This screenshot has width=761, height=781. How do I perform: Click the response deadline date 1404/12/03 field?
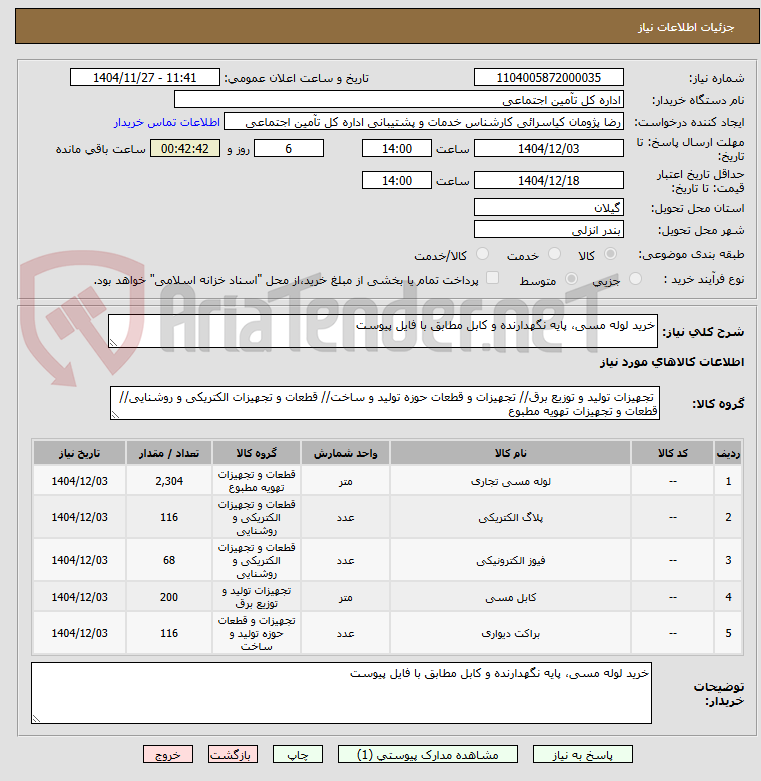tap(548, 148)
